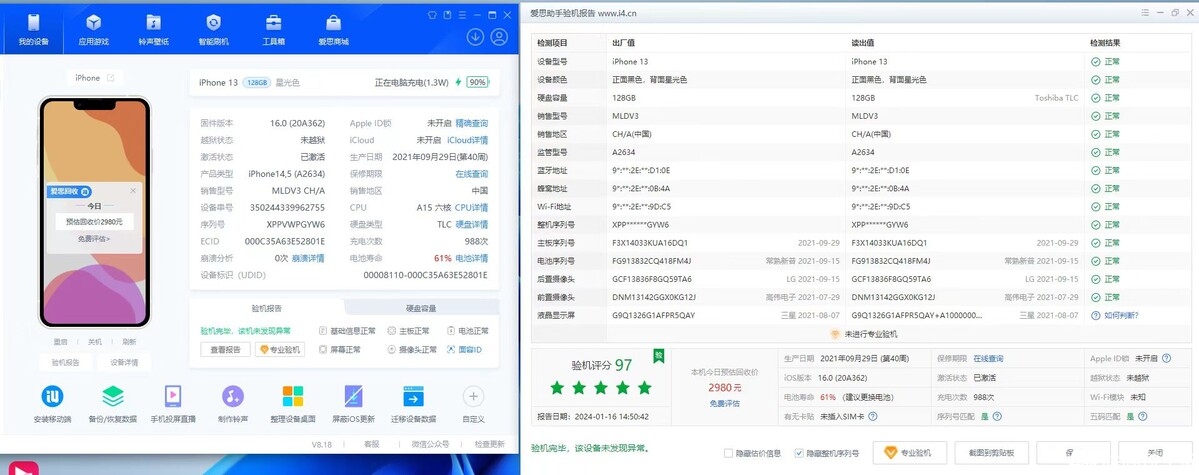Click the help icon beside 未插入SIM卡

click(x=872, y=416)
